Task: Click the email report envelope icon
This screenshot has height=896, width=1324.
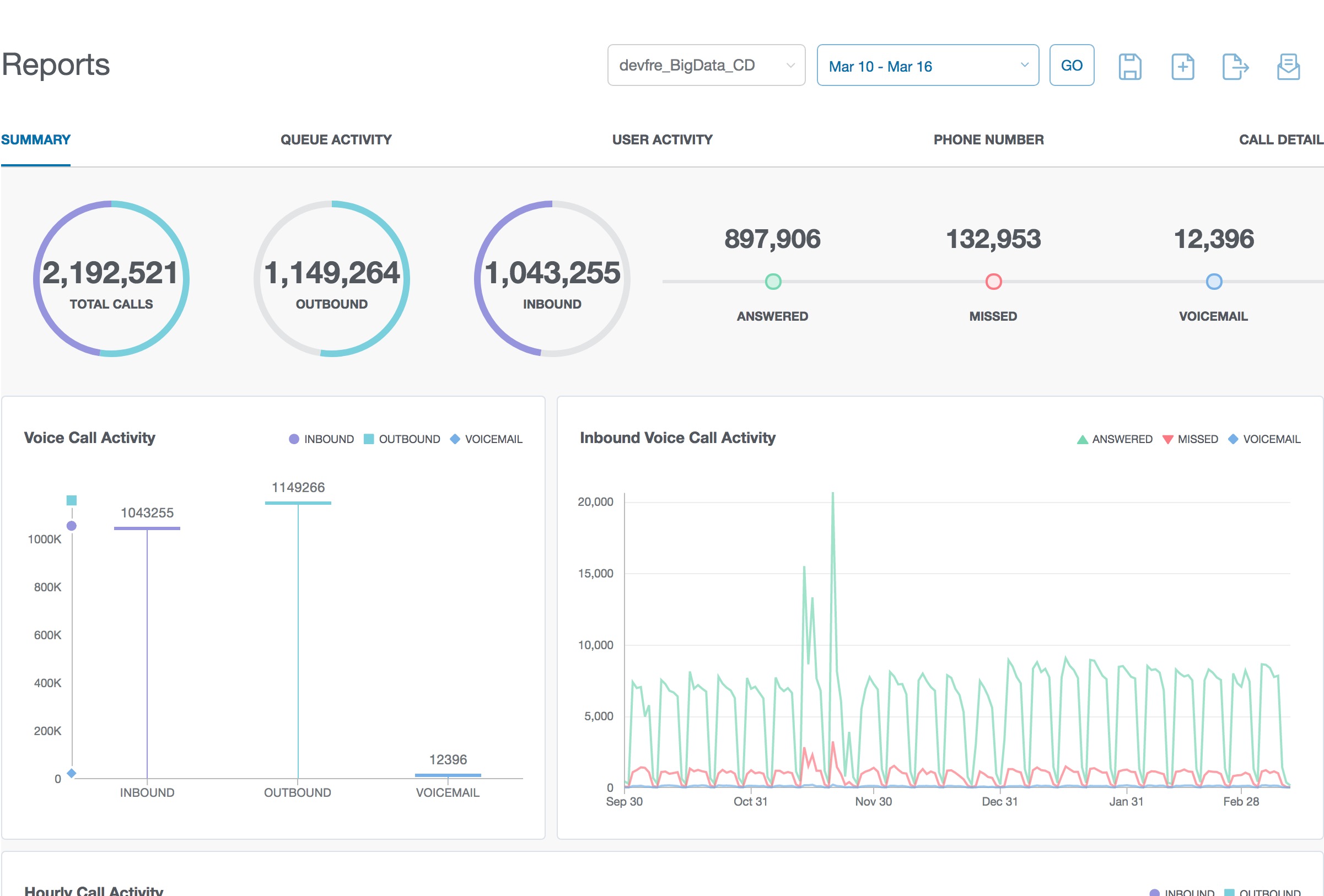Action: coord(1288,67)
